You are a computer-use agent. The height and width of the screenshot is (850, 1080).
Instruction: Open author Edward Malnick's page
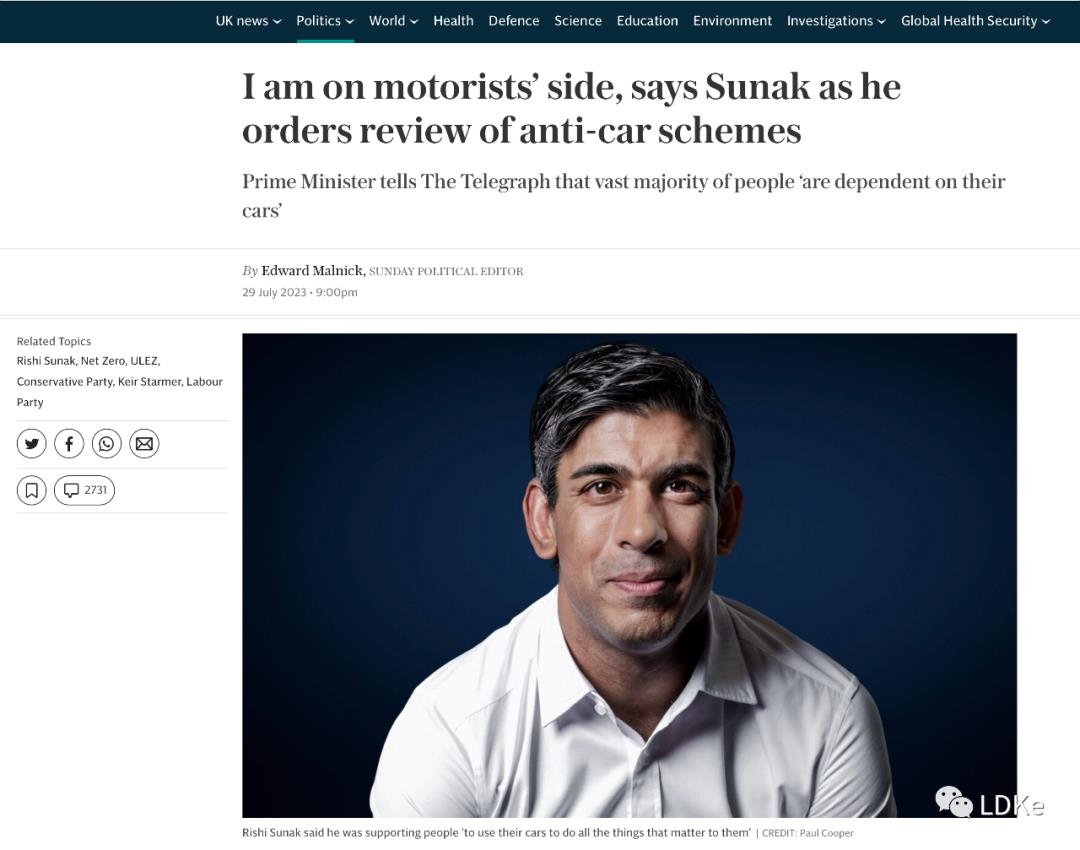point(313,271)
